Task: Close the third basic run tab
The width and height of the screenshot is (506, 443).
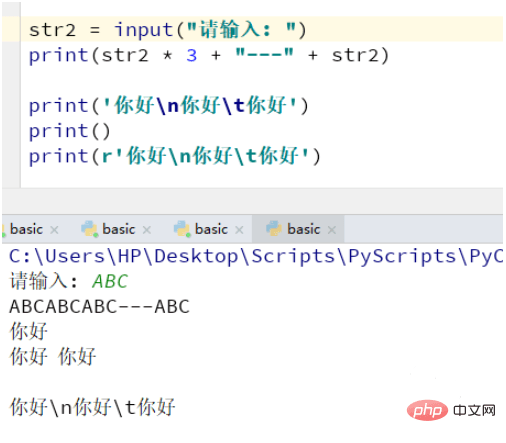Action: click(239, 230)
